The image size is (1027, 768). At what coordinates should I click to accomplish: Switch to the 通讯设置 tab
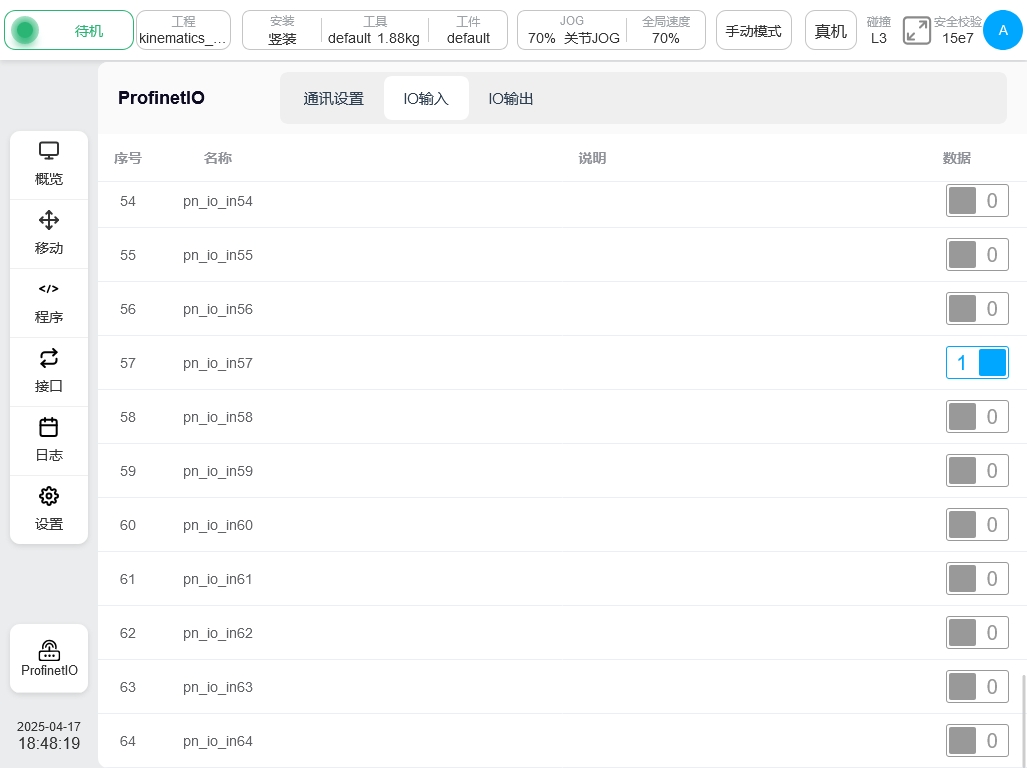(x=333, y=99)
